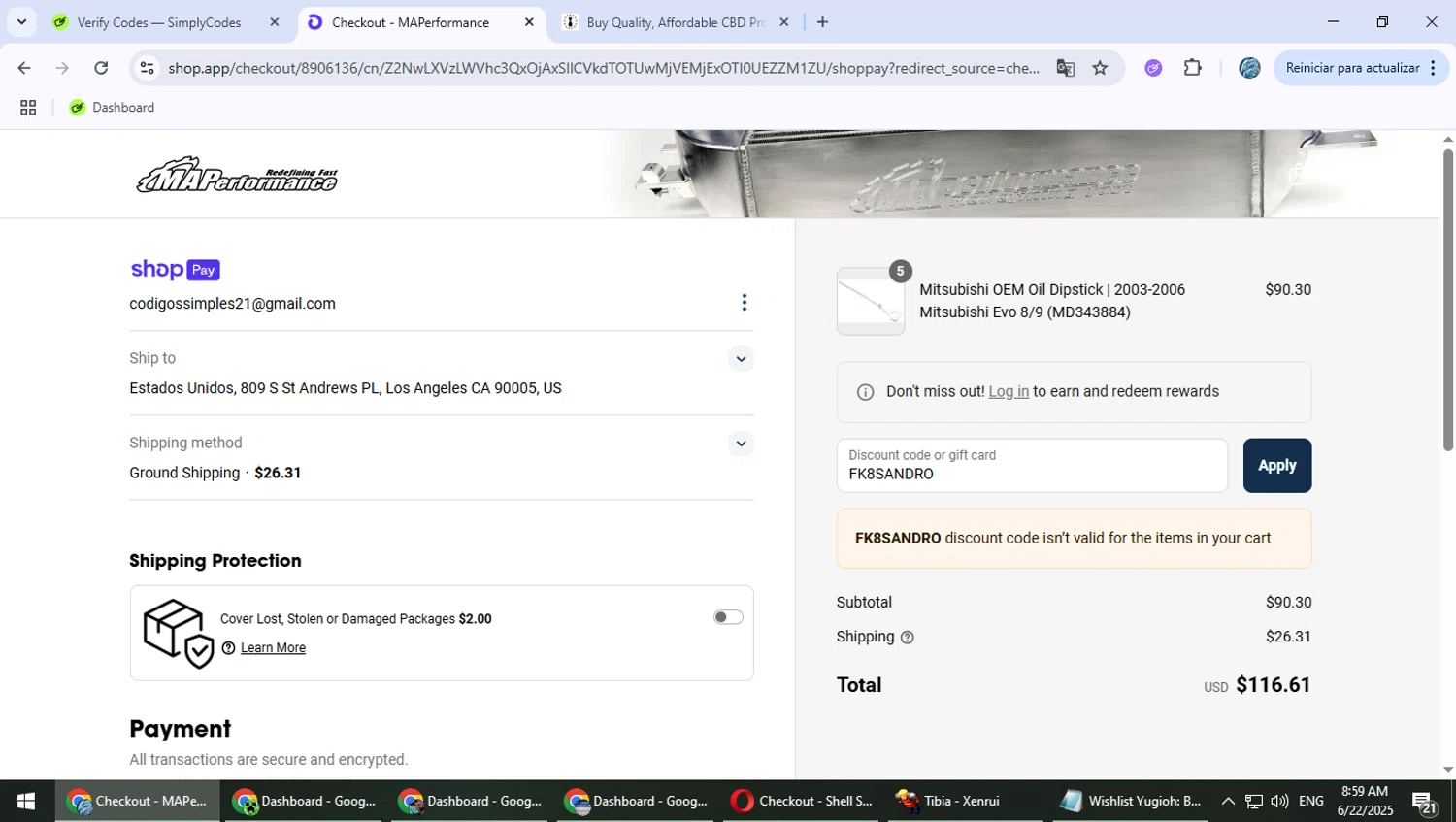Click the codigossimples21@gmail.com email text
The width and height of the screenshot is (1456, 822).
coord(233,304)
